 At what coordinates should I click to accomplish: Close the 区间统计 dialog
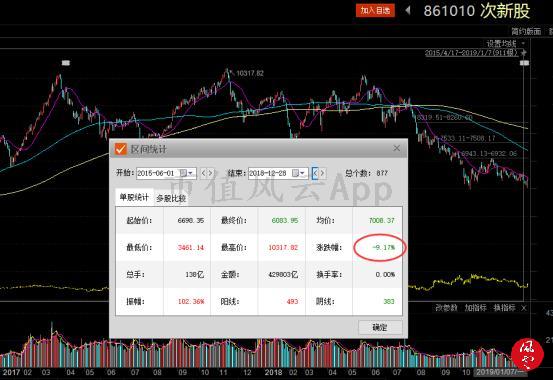(397, 148)
